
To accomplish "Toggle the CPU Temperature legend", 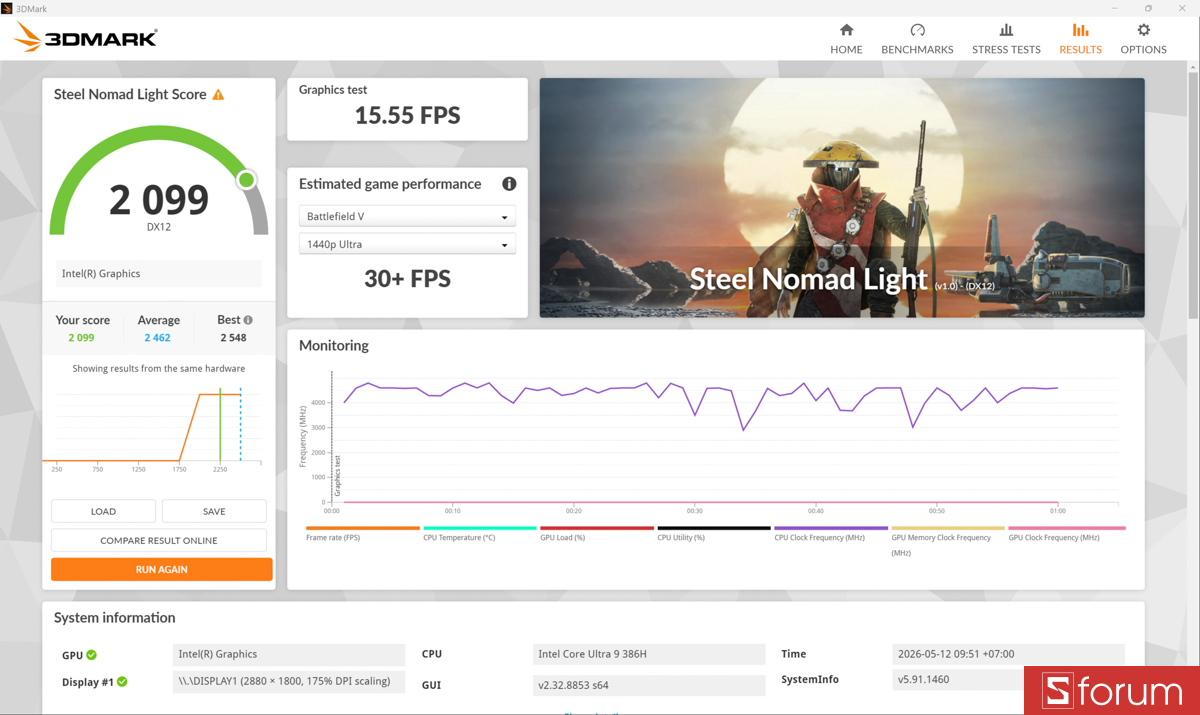I will coord(479,533).
